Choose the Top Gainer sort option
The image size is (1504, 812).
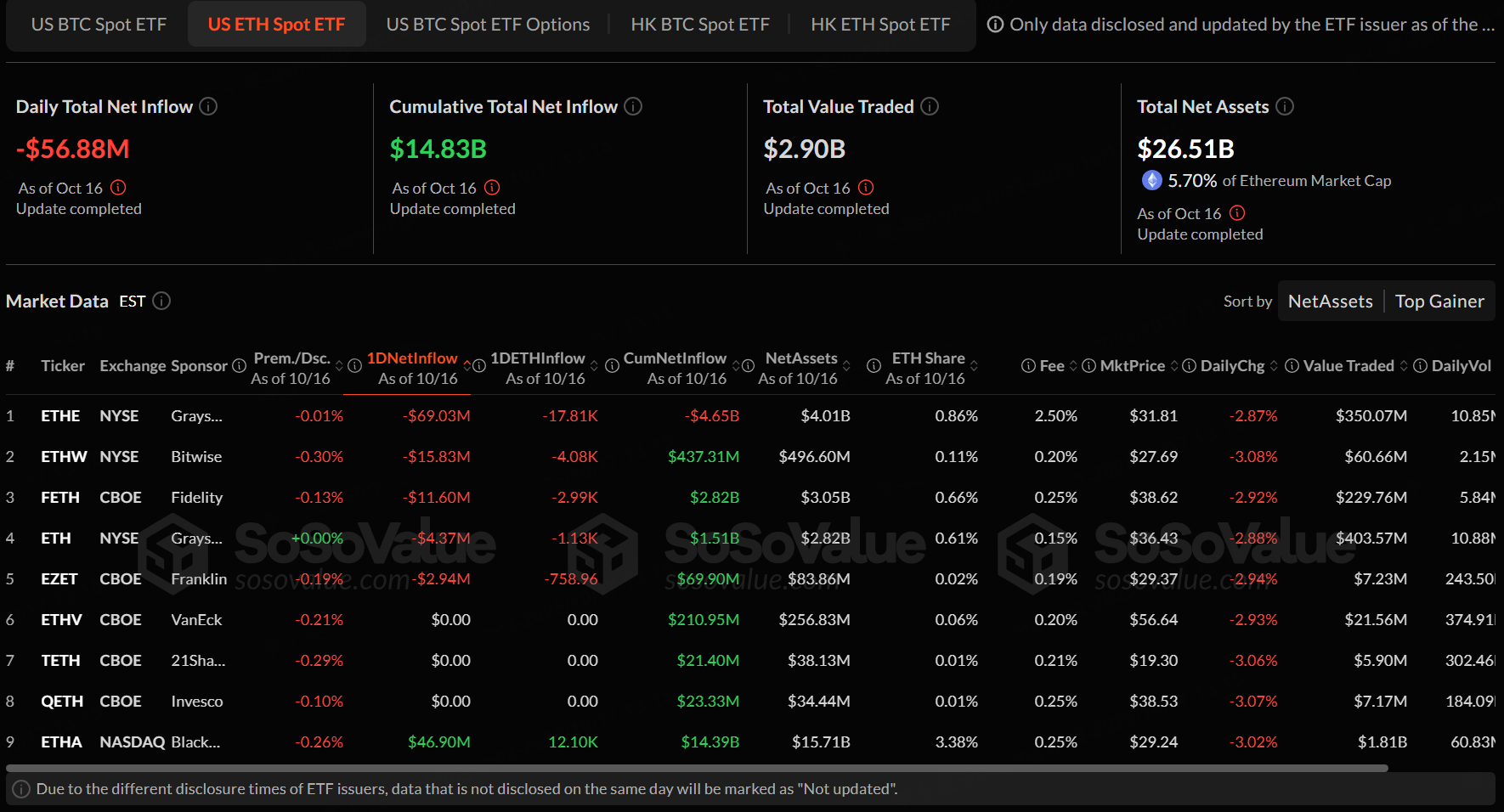pos(1439,302)
